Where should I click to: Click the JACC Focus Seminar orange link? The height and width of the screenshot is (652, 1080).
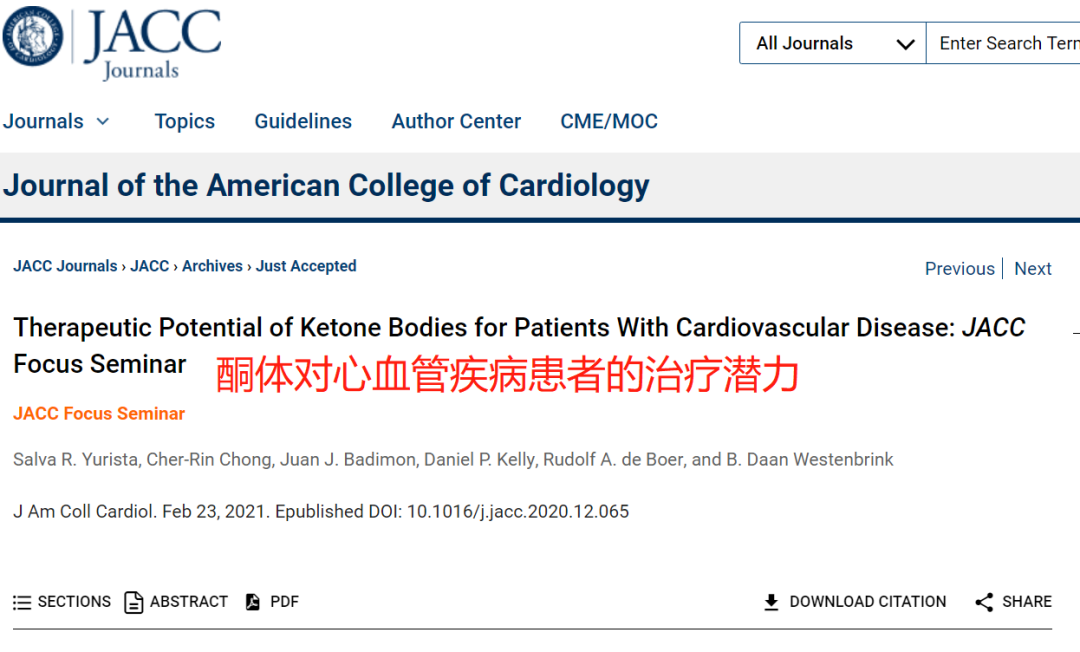tap(99, 414)
